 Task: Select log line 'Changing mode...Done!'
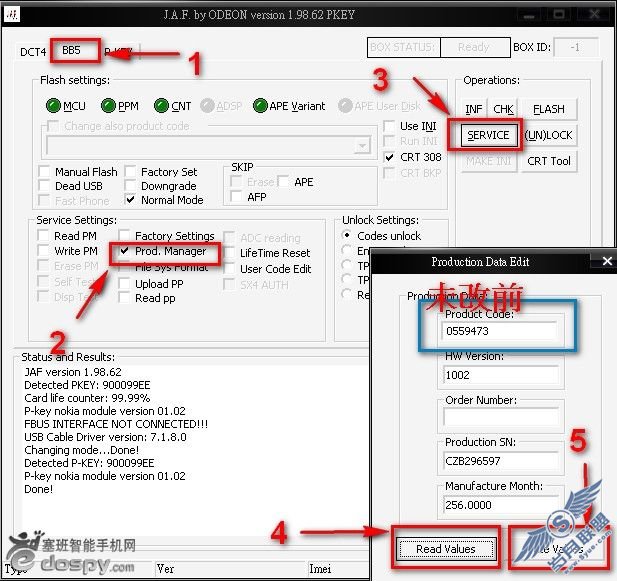pyautogui.click(x=81, y=450)
